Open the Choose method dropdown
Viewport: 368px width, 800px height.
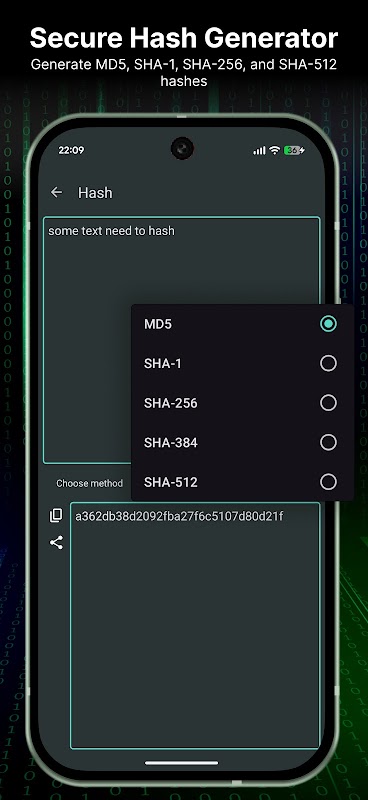pyautogui.click(x=89, y=483)
